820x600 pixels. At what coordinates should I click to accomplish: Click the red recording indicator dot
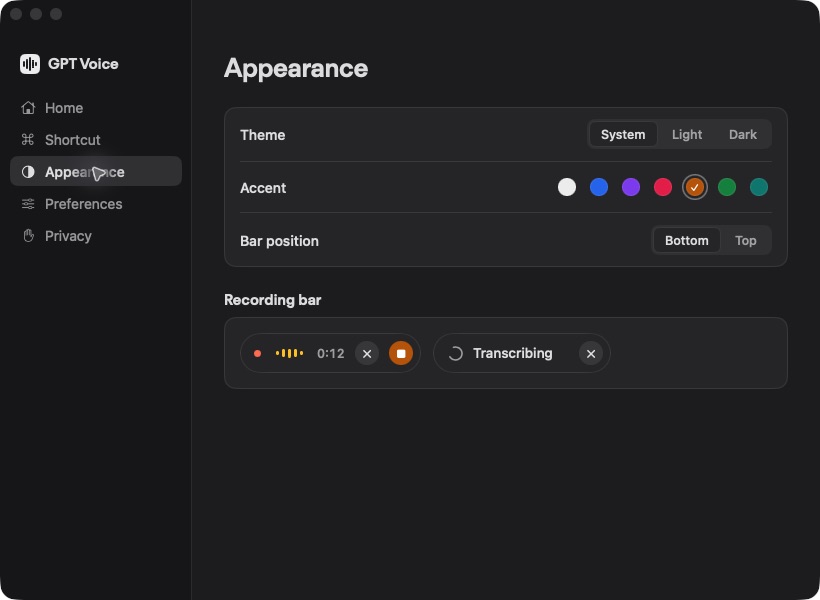click(257, 354)
